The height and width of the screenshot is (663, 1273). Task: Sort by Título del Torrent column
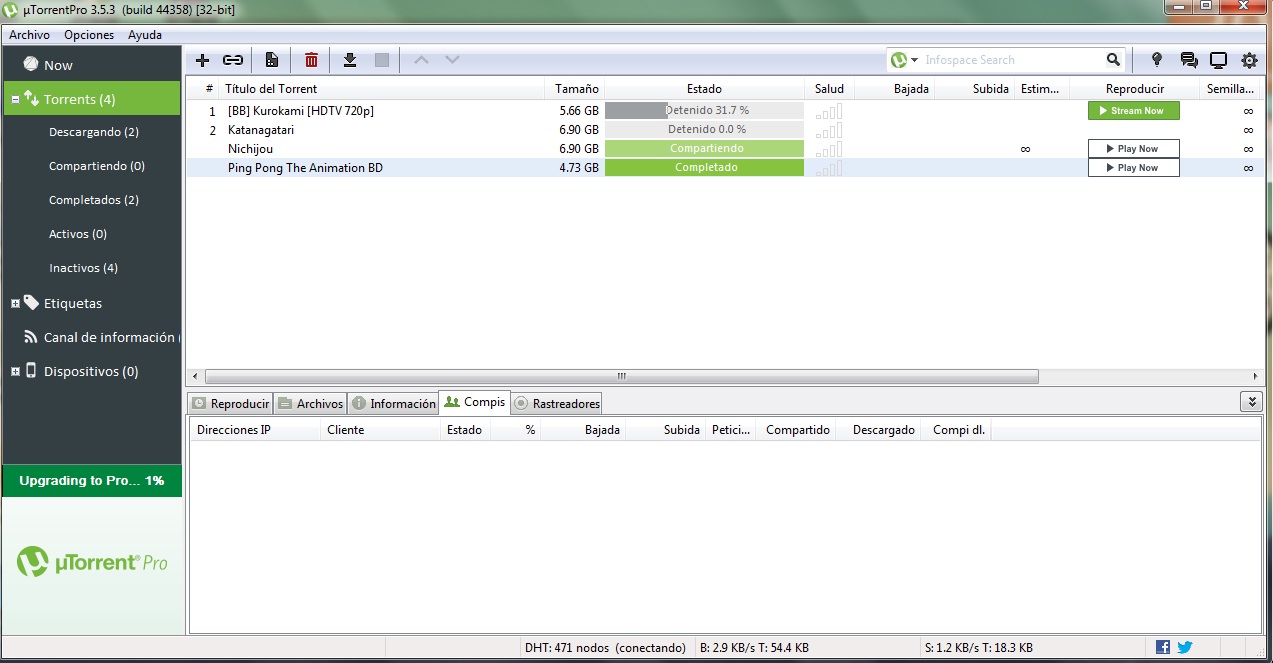click(380, 89)
